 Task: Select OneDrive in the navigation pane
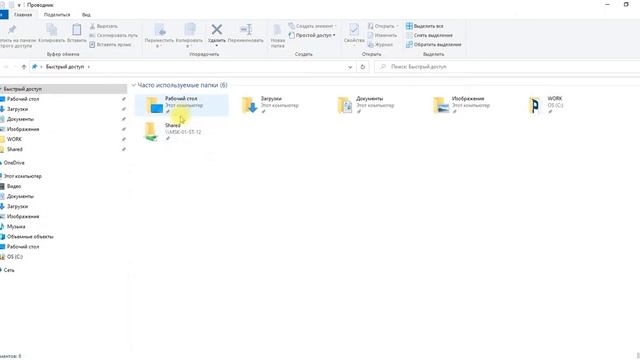(14, 163)
